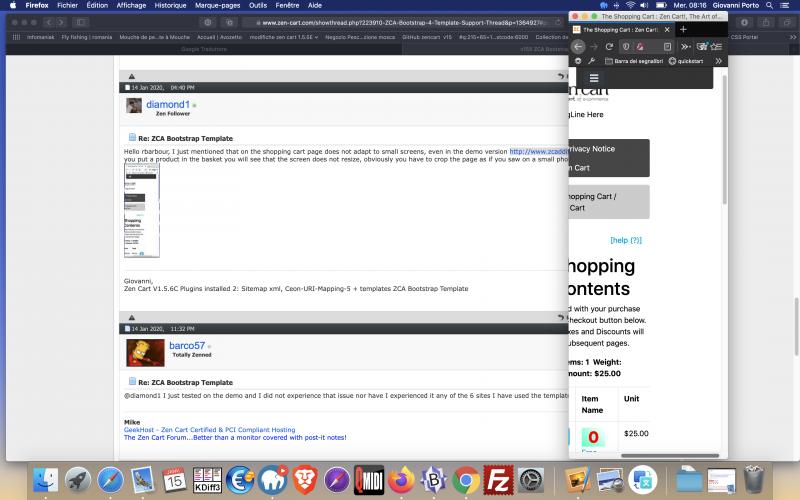Click the [help (?)] link in cart page
The height and width of the screenshot is (500, 800).
pos(626,240)
